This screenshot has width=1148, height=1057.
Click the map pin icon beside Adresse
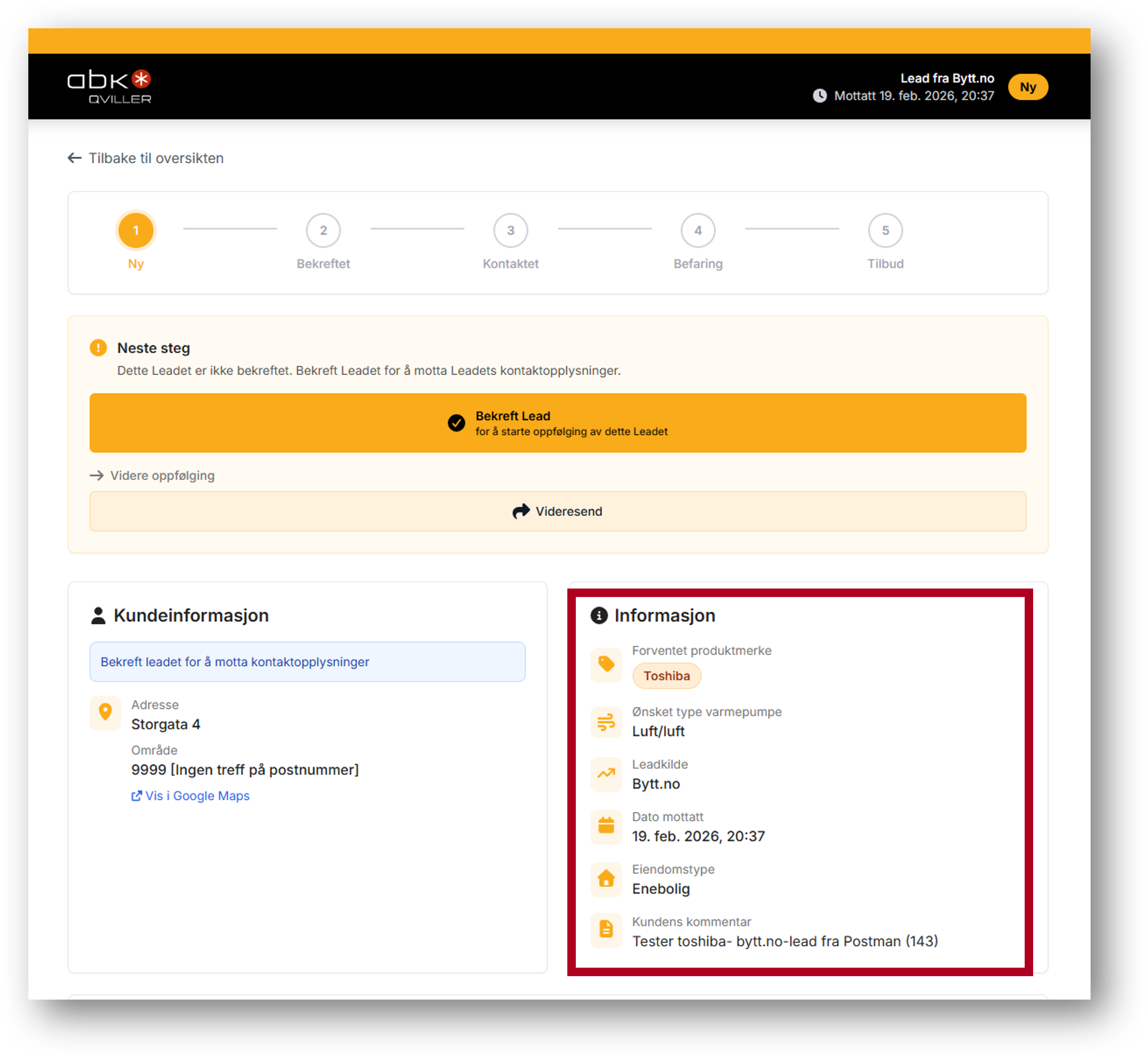point(105,713)
